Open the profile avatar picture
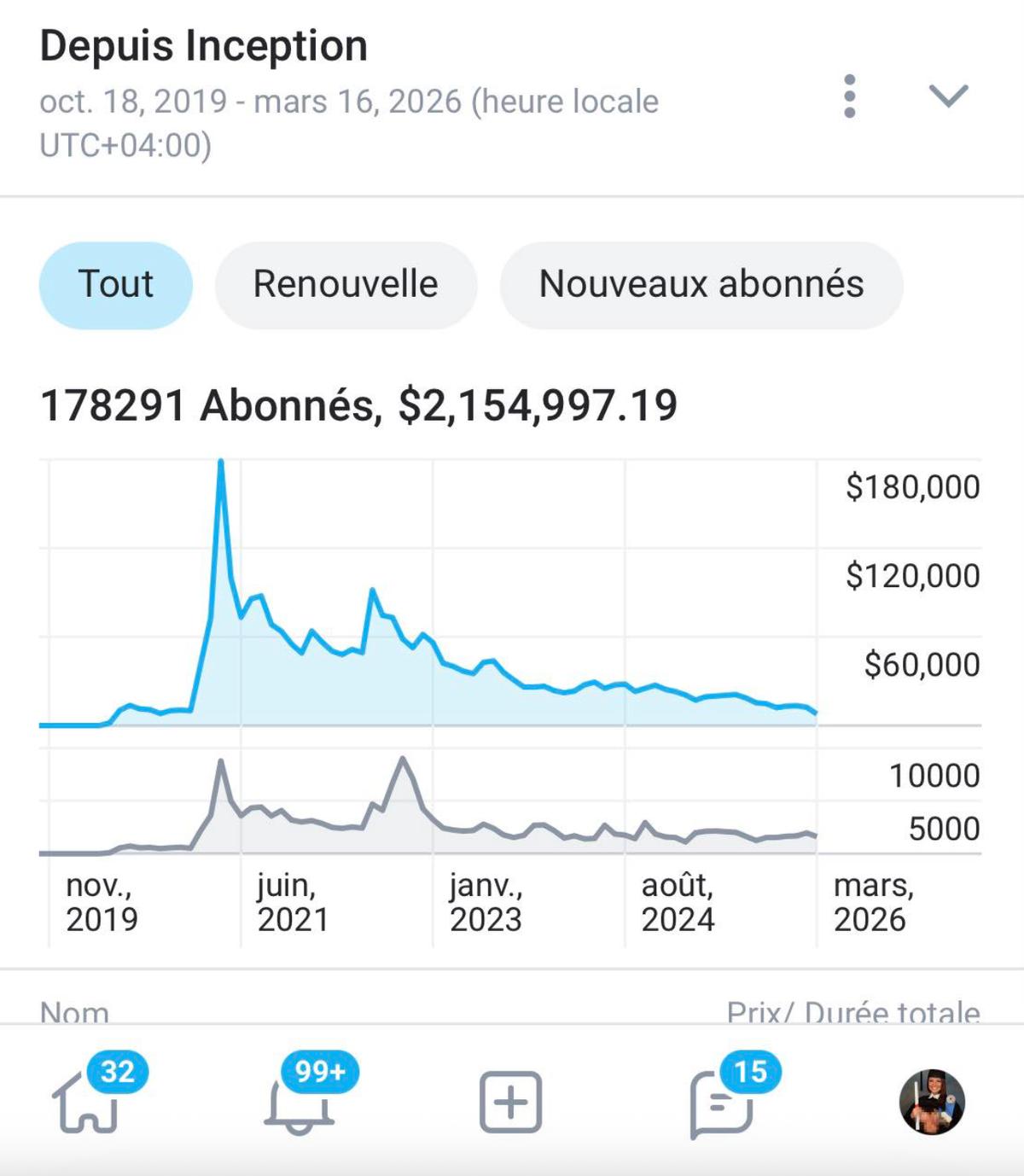Image resolution: width=1024 pixels, height=1176 pixels. pyautogui.click(x=932, y=1103)
